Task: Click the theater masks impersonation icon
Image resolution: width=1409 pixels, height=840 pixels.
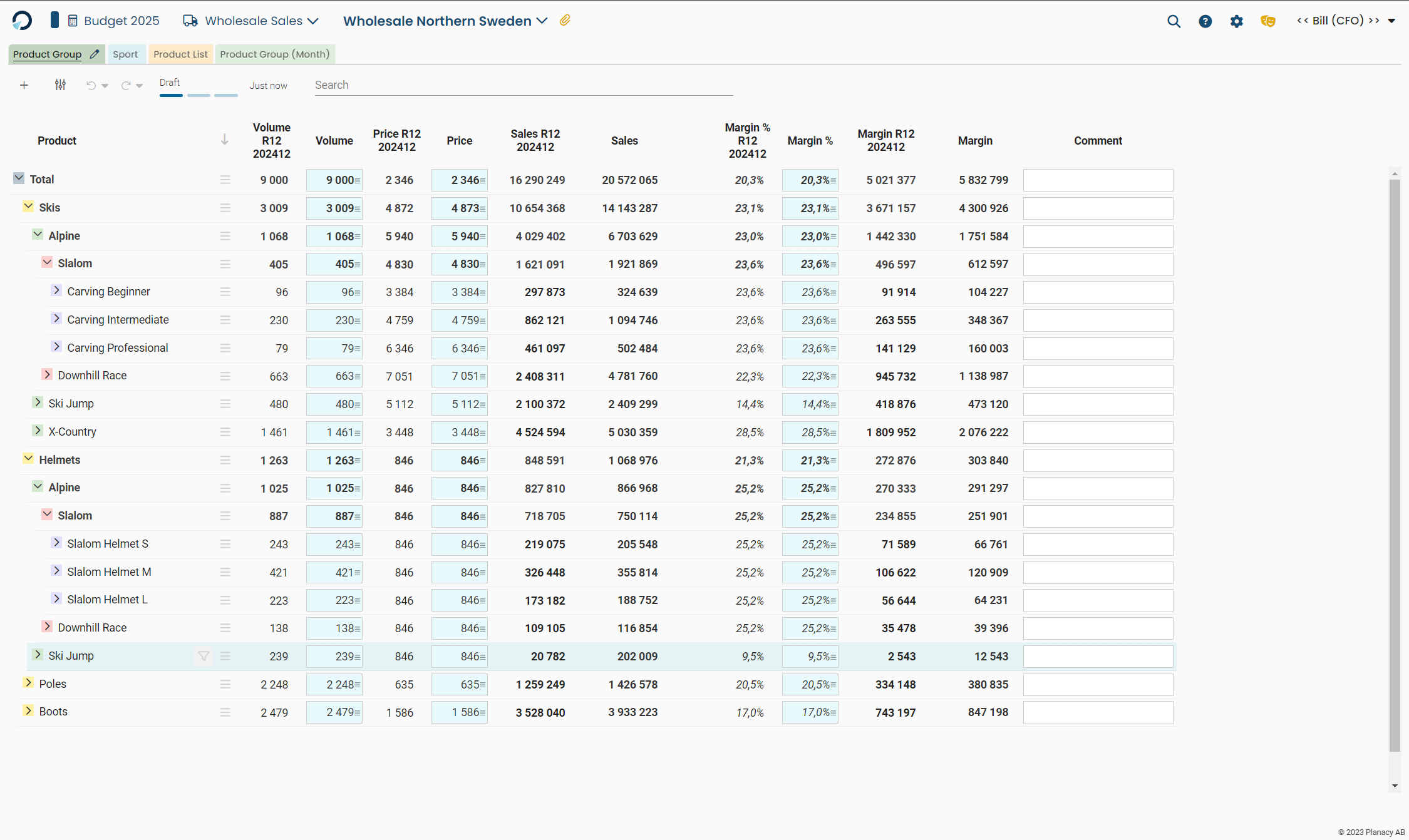Action: pos(1268,21)
